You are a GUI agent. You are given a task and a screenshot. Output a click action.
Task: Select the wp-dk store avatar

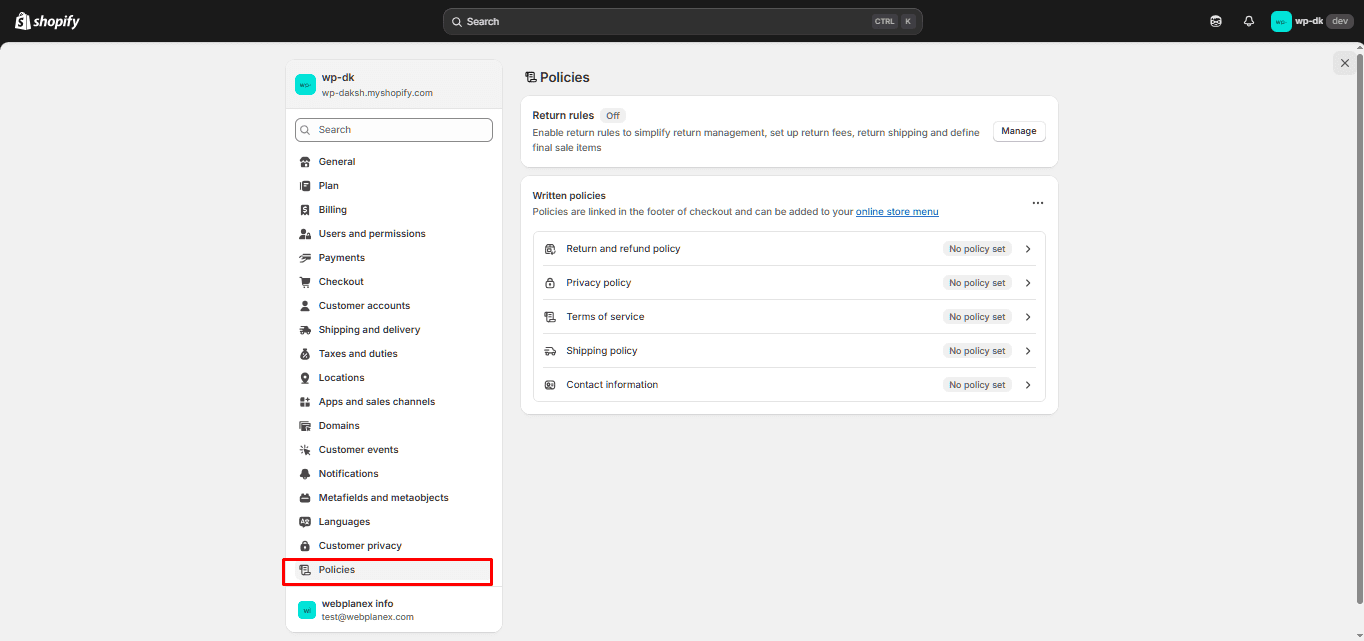click(x=1281, y=20)
